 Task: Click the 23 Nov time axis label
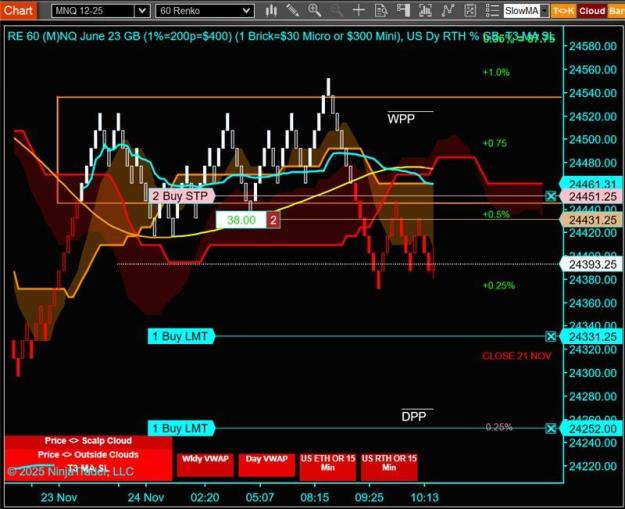pos(59,497)
